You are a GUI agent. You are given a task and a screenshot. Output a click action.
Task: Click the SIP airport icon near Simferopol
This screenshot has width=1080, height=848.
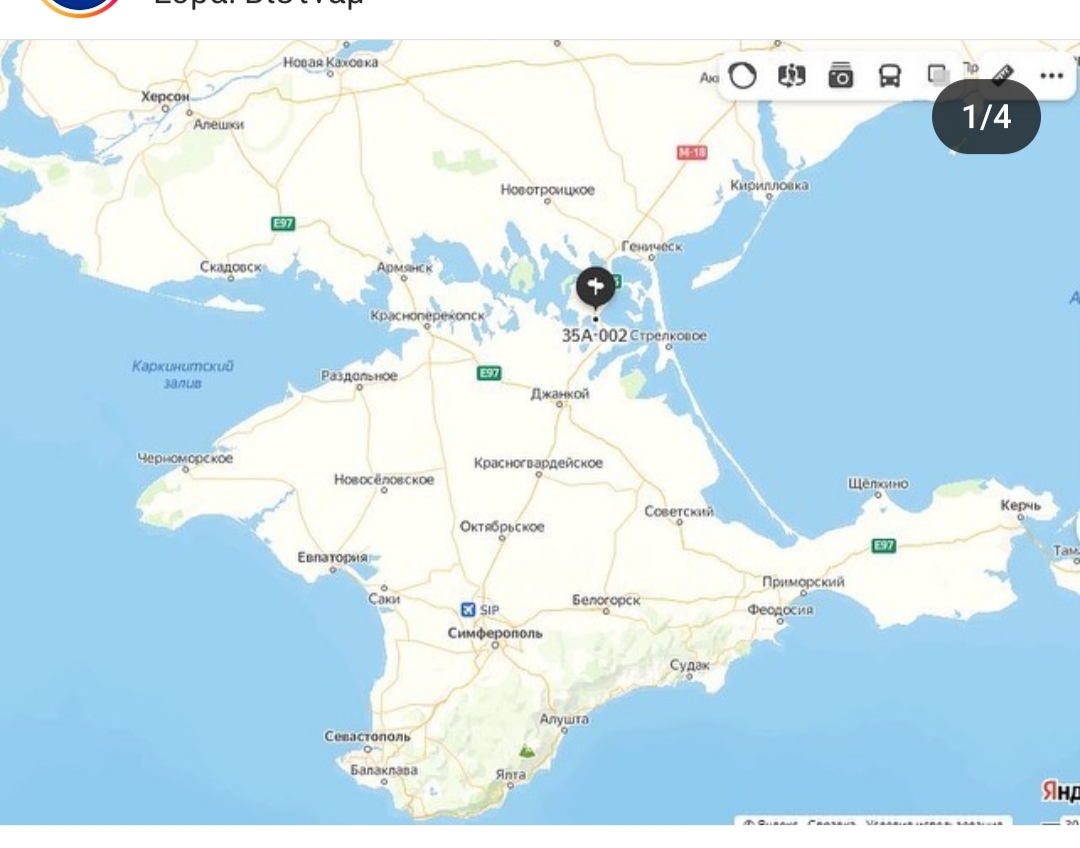point(467,610)
